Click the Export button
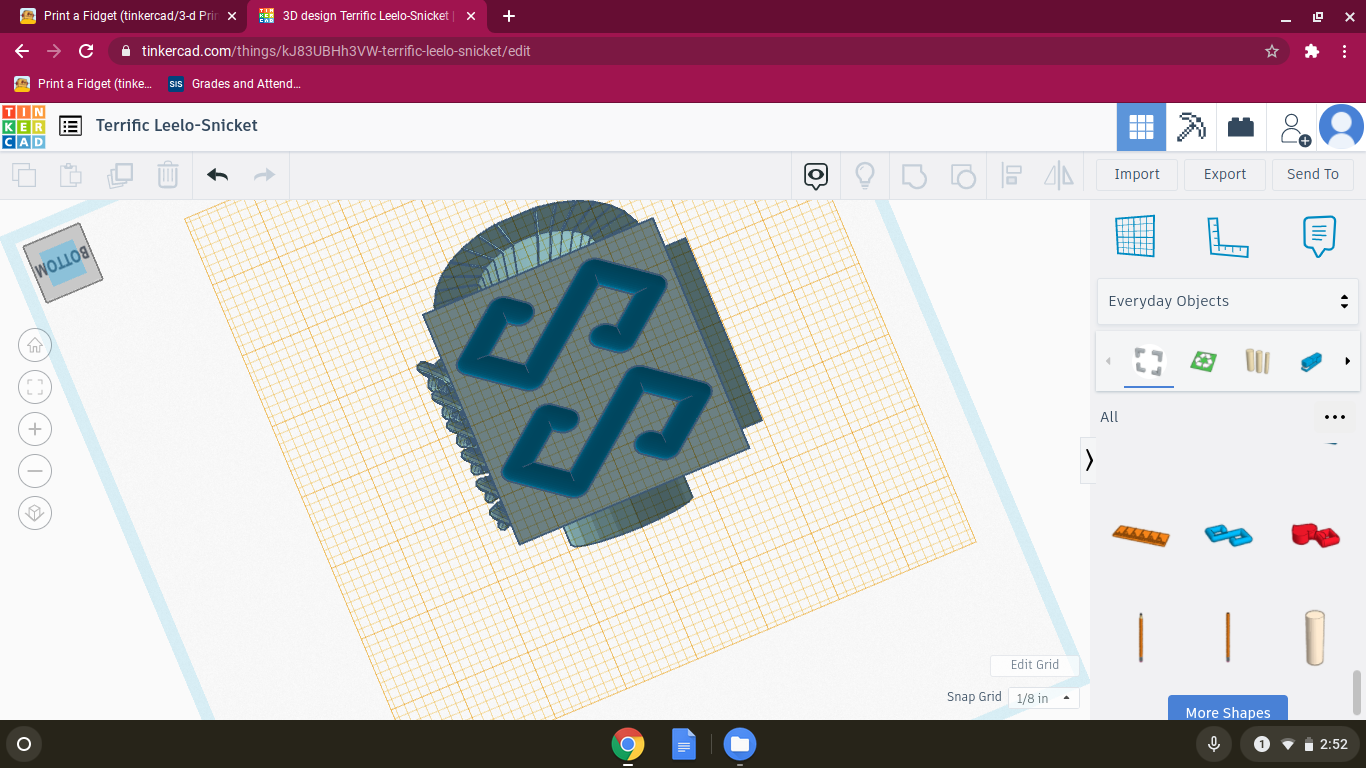 point(1224,174)
